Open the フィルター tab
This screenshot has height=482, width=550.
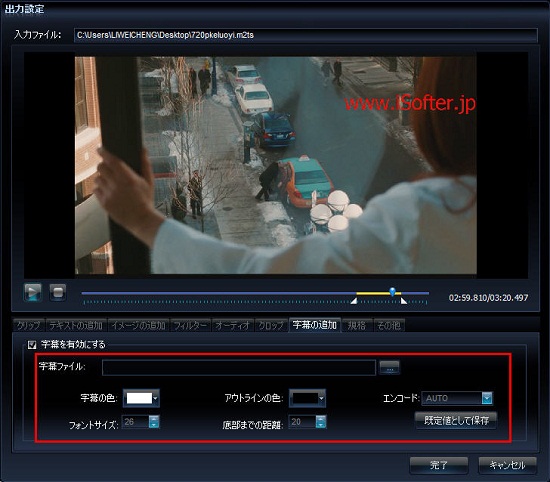[x=190, y=326]
